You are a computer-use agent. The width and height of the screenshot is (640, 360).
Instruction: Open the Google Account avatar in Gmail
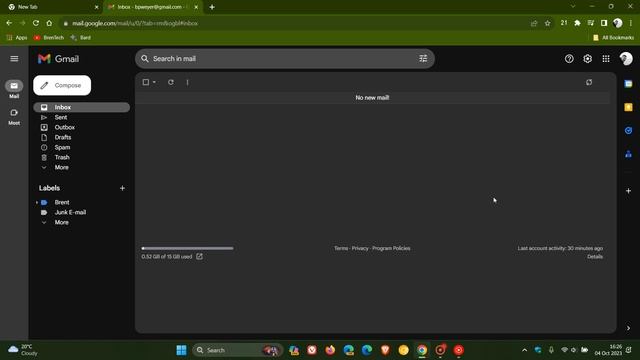626,59
